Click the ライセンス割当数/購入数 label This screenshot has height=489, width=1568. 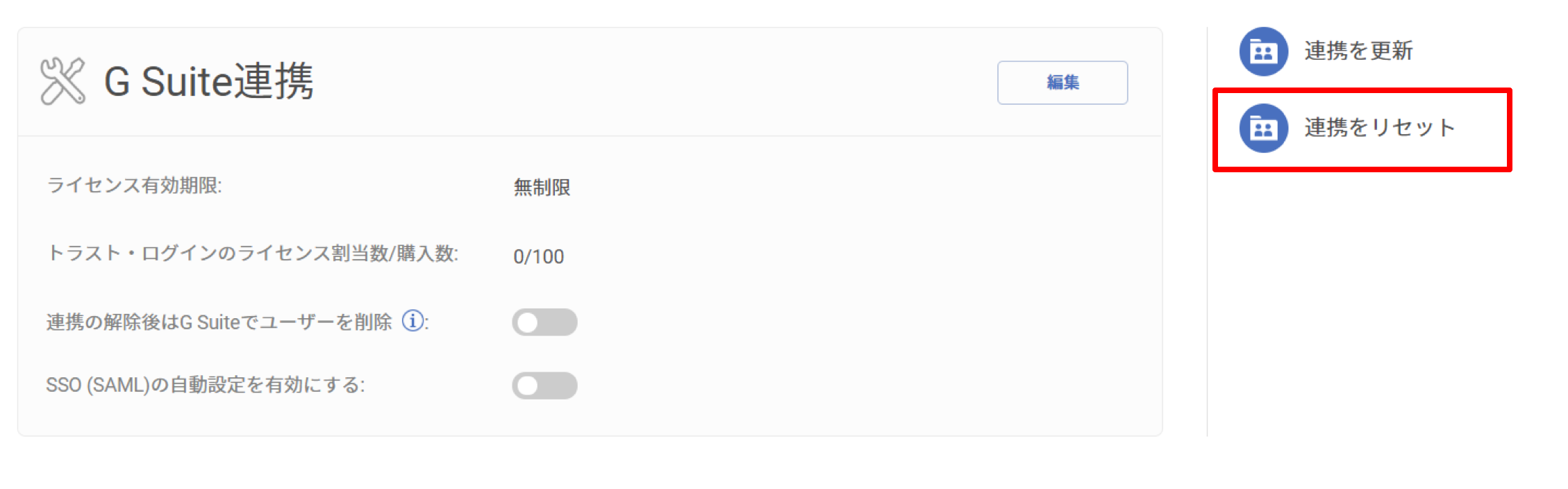pos(253,254)
